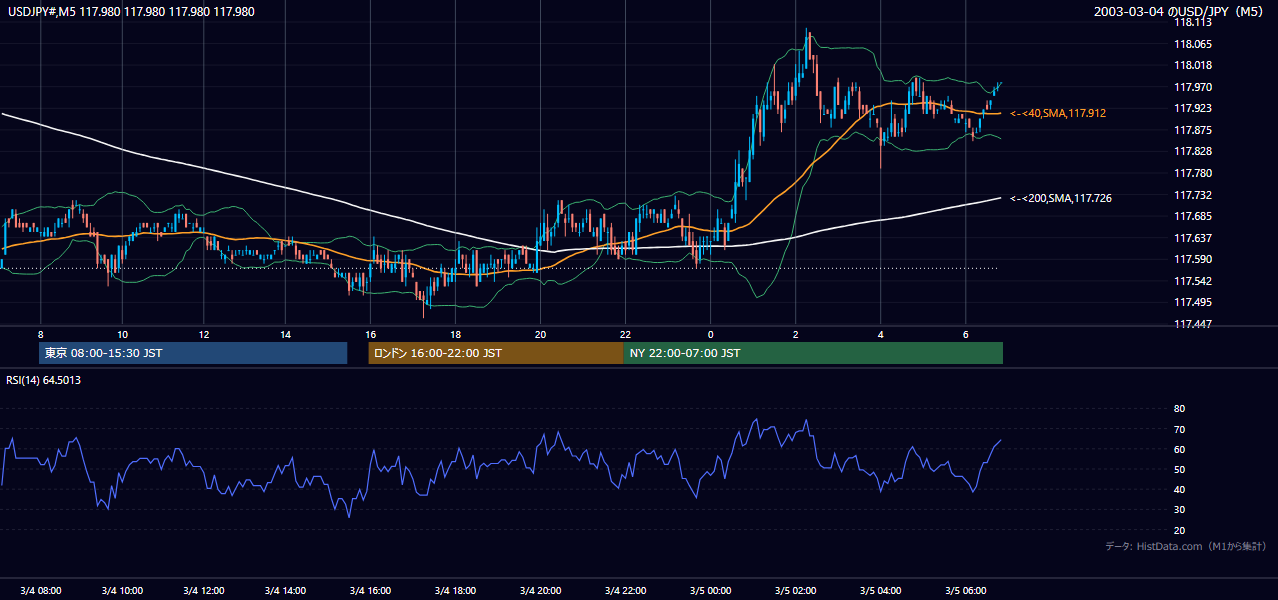The width and height of the screenshot is (1278, 600).
Task: Click price axis value 117.828
Action: click(x=1192, y=151)
